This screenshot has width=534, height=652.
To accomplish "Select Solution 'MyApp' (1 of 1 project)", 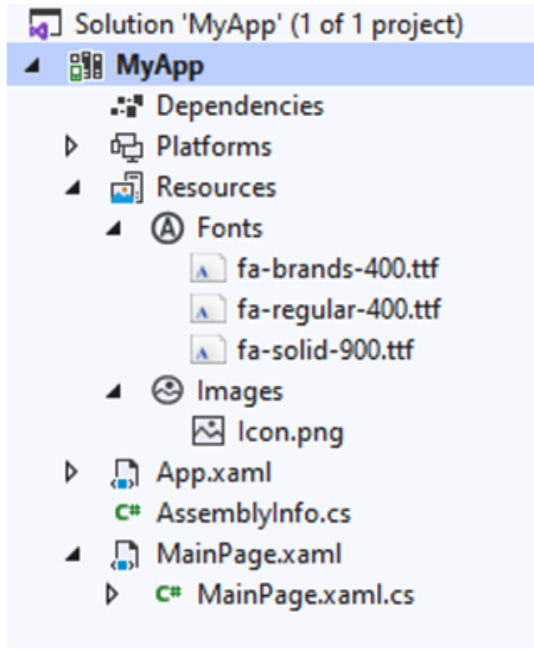I will click(x=269, y=25).
